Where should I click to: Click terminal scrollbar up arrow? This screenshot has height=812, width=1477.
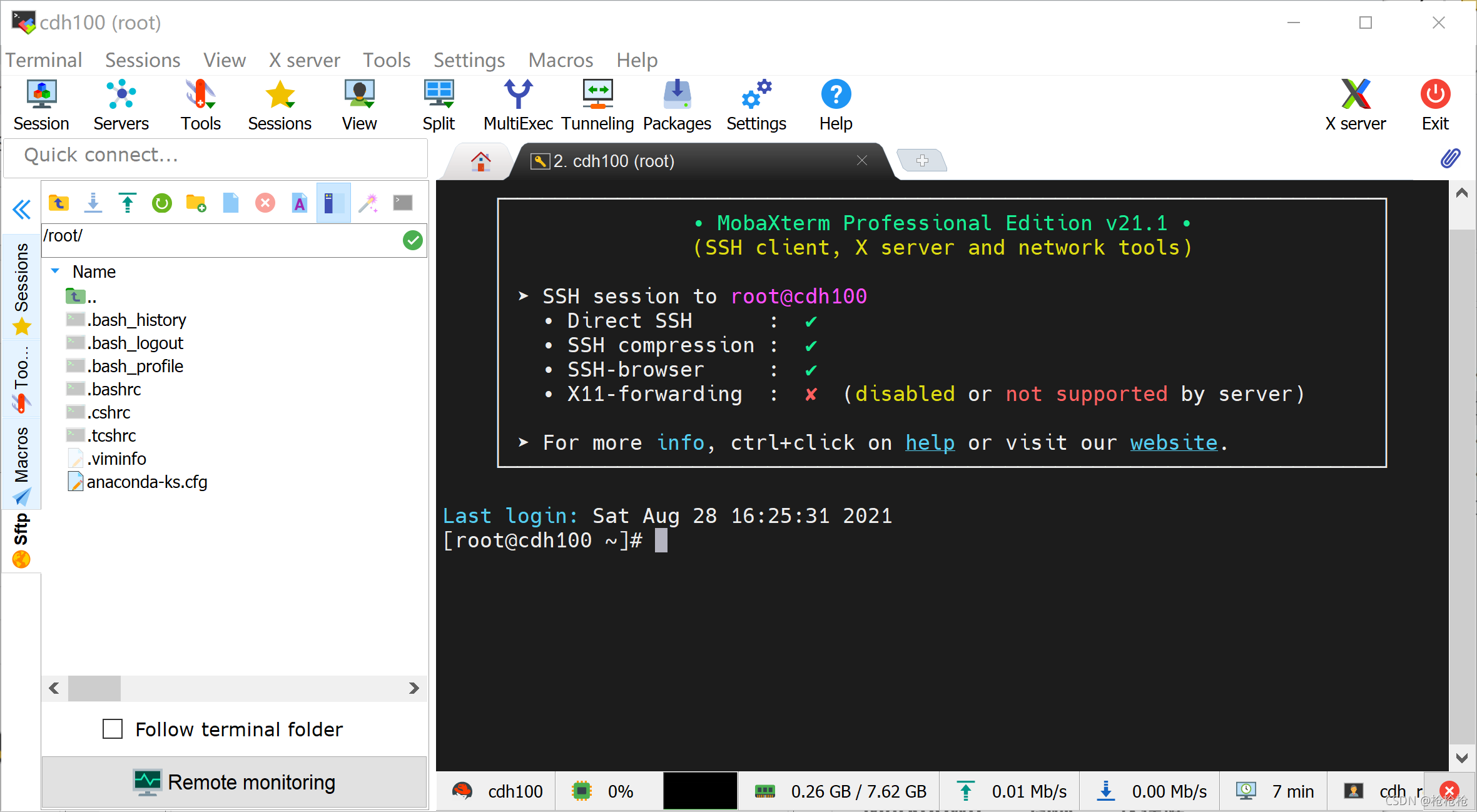pyautogui.click(x=1462, y=193)
